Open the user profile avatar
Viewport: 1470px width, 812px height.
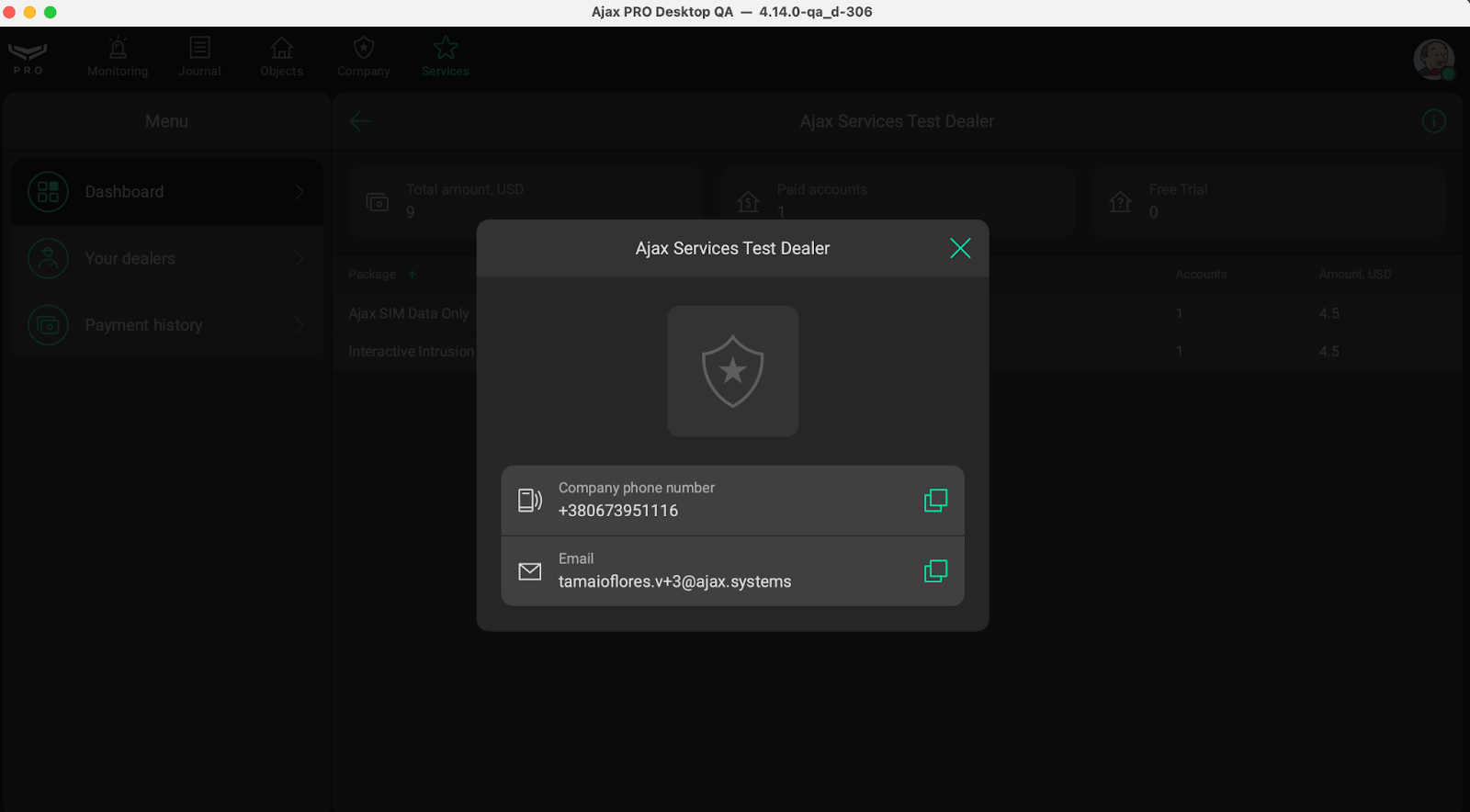pos(1433,60)
